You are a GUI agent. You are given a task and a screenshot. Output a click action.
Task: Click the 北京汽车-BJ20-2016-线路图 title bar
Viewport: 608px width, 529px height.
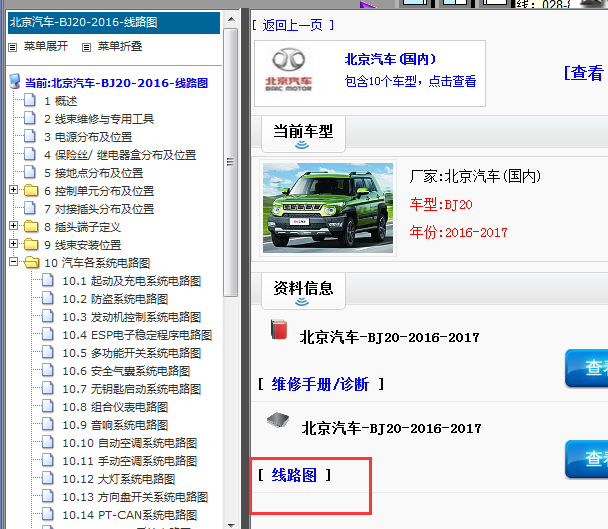(114, 22)
